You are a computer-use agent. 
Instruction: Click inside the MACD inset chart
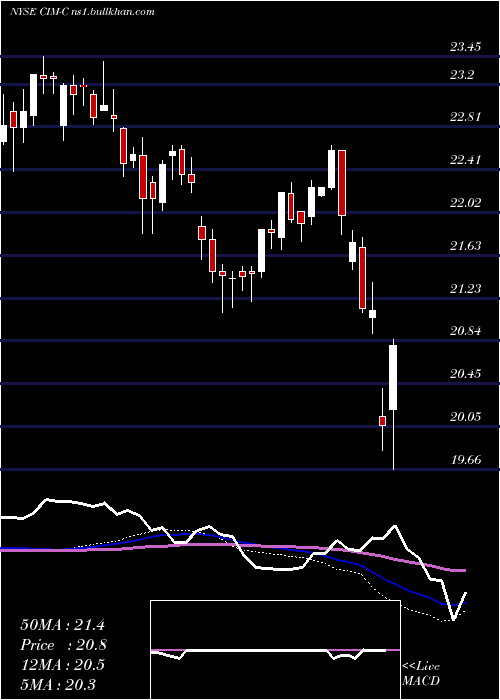(x=275, y=650)
